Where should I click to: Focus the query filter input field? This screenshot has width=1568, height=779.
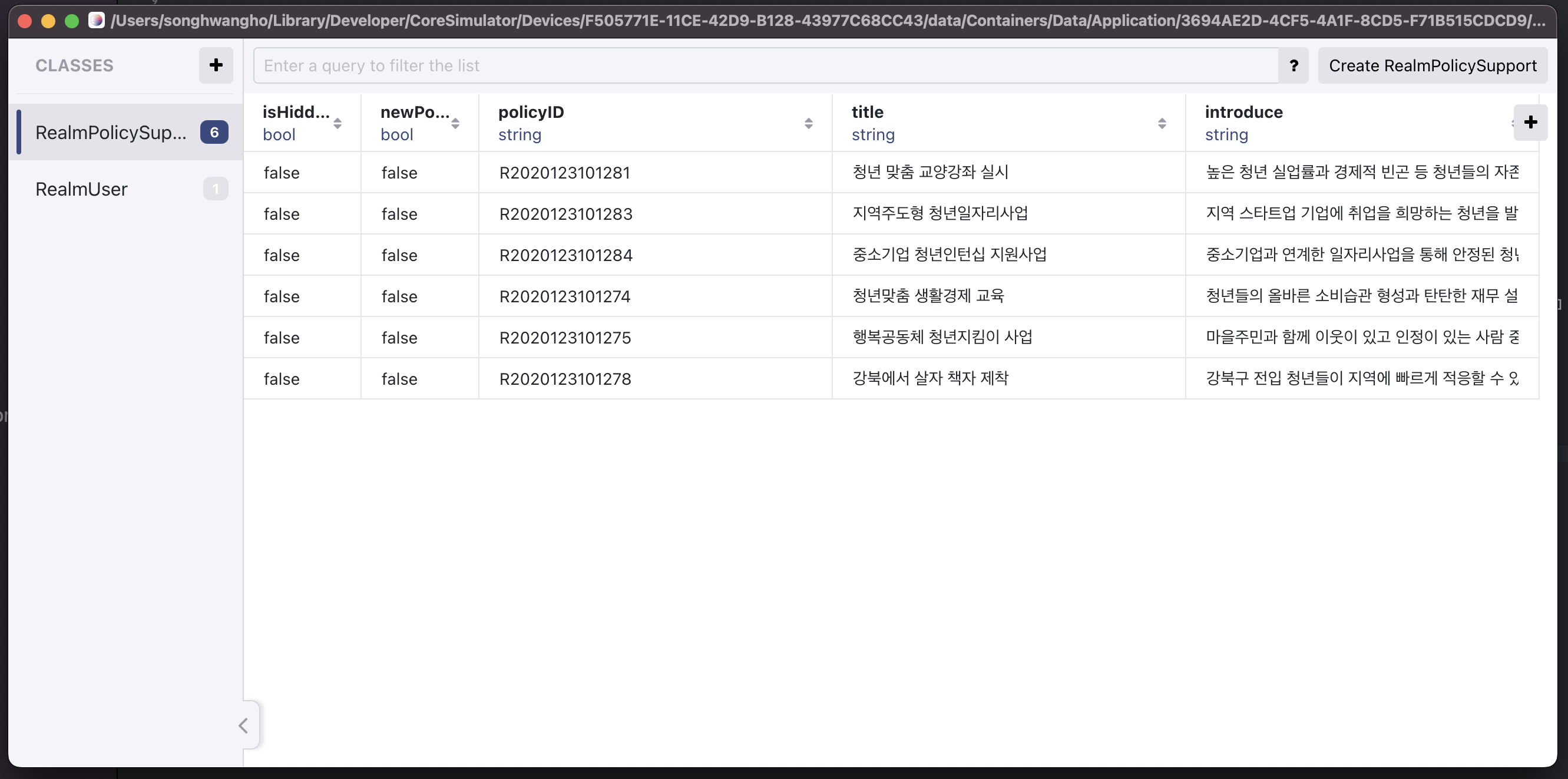point(765,66)
